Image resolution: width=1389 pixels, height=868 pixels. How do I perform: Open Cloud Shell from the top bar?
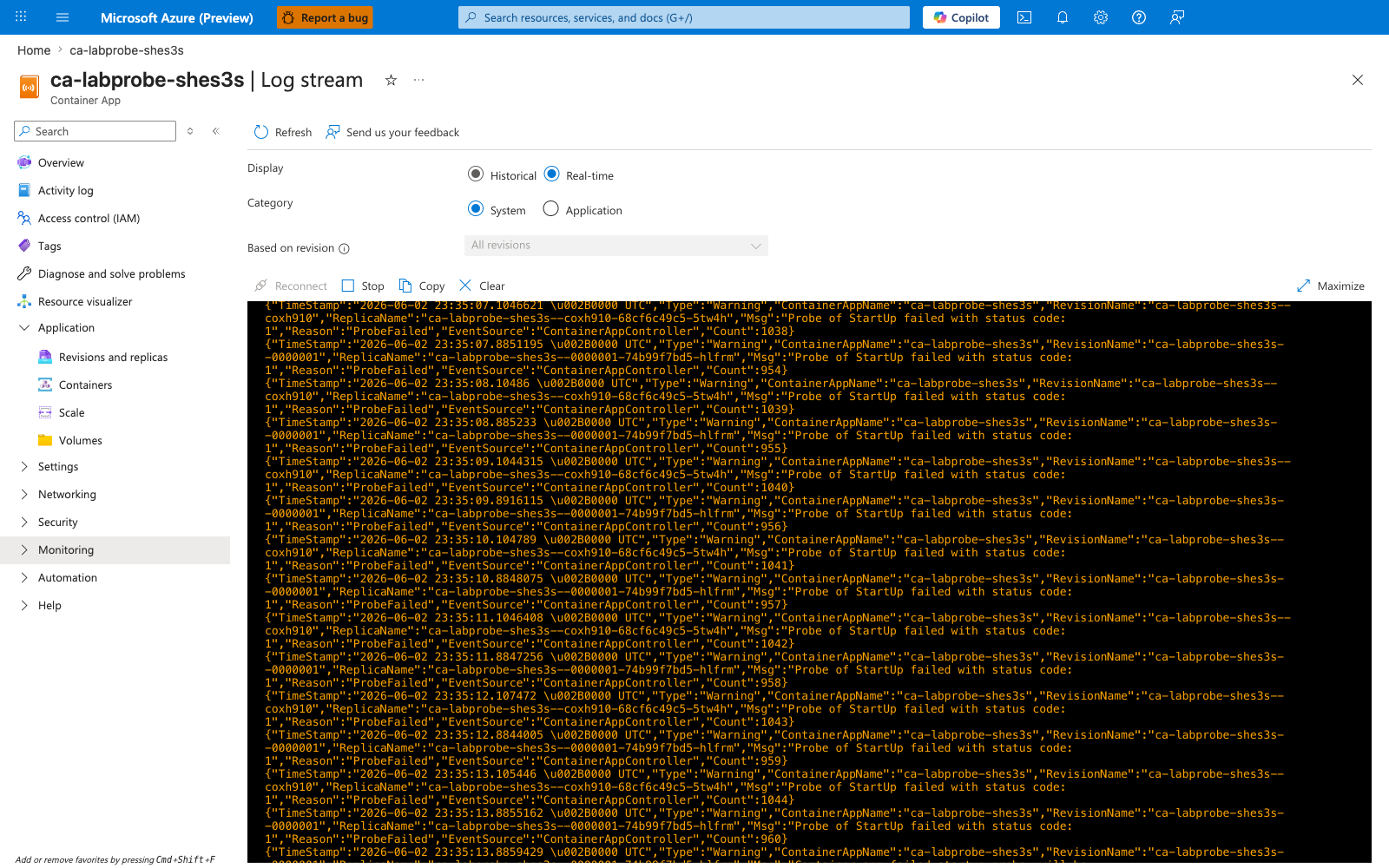click(1024, 17)
